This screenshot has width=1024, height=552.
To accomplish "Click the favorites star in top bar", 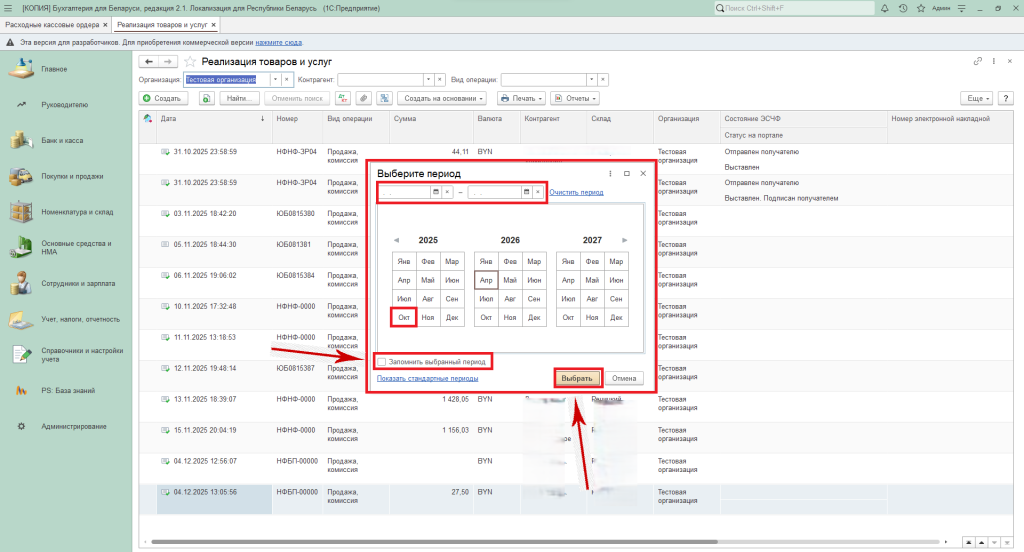I will click(x=920, y=8).
